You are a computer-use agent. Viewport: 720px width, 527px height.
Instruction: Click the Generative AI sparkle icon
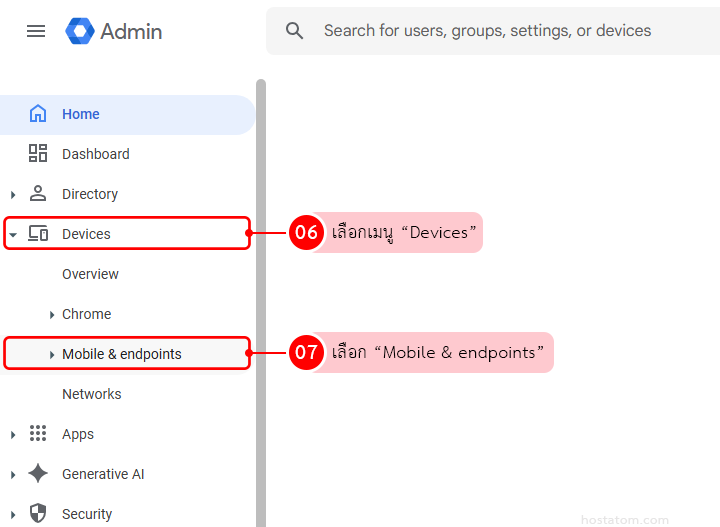tap(38, 474)
